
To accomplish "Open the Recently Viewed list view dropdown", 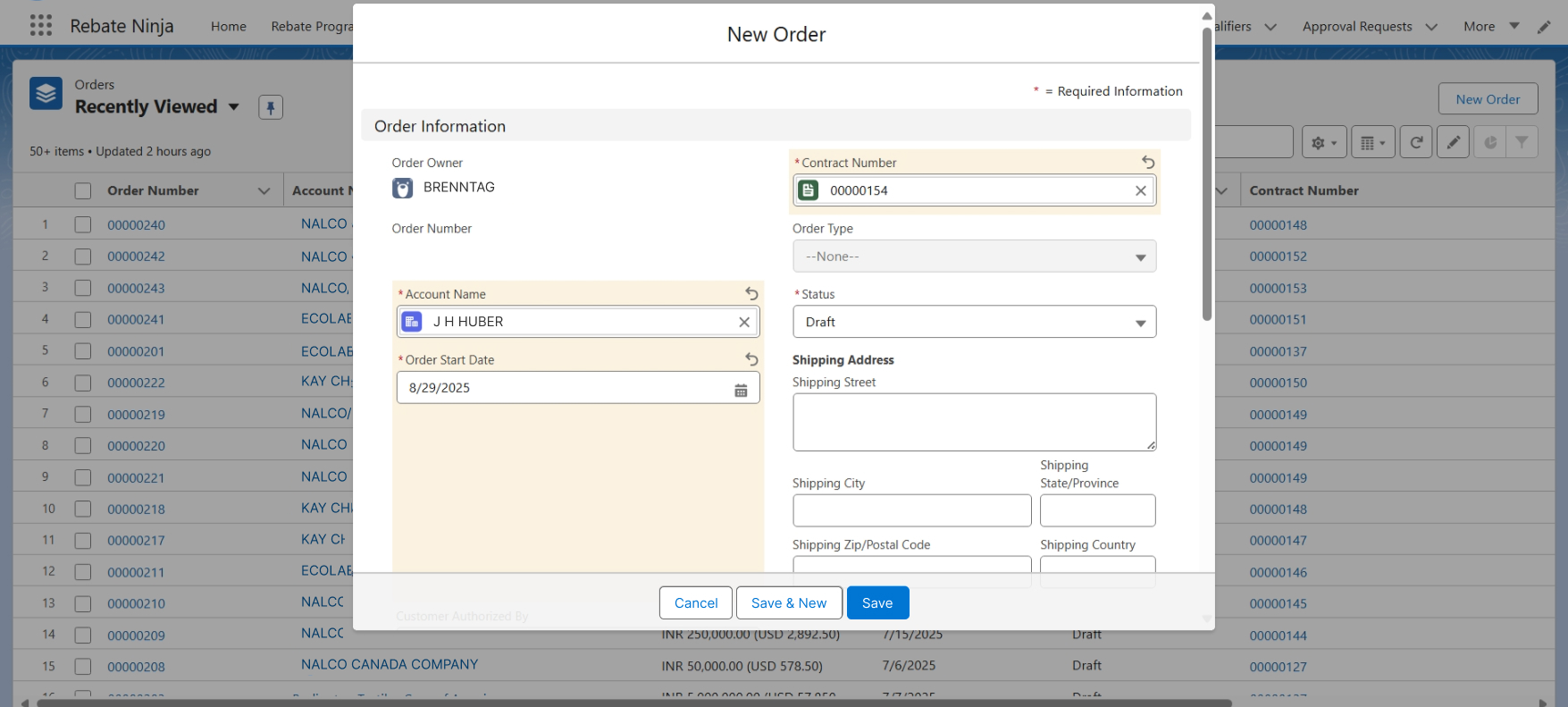I will 234,107.
